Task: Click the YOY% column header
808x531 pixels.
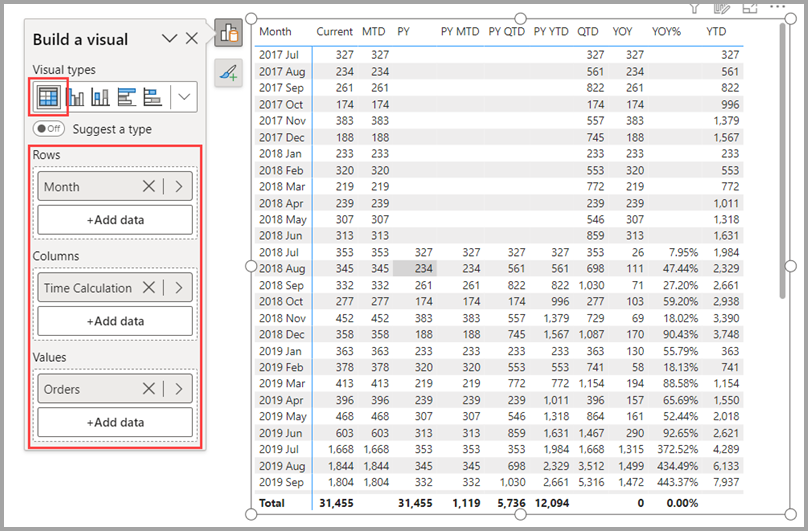Action: pyautogui.click(x=666, y=32)
